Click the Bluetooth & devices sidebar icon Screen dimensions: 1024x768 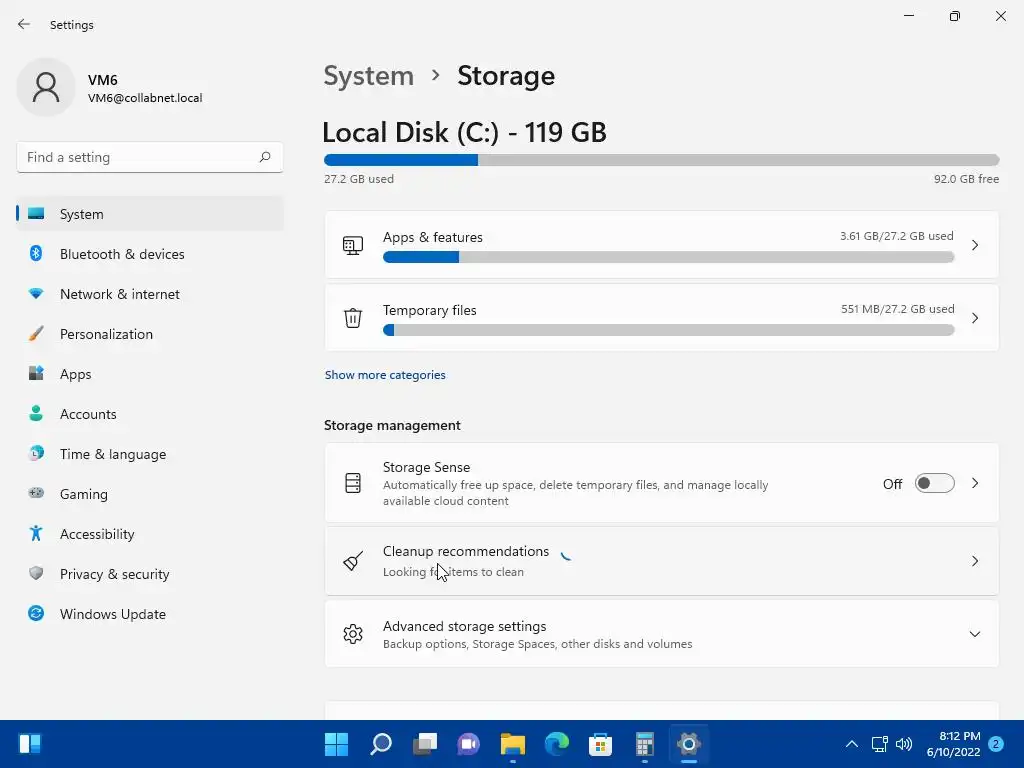pyautogui.click(x=36, y=254)
